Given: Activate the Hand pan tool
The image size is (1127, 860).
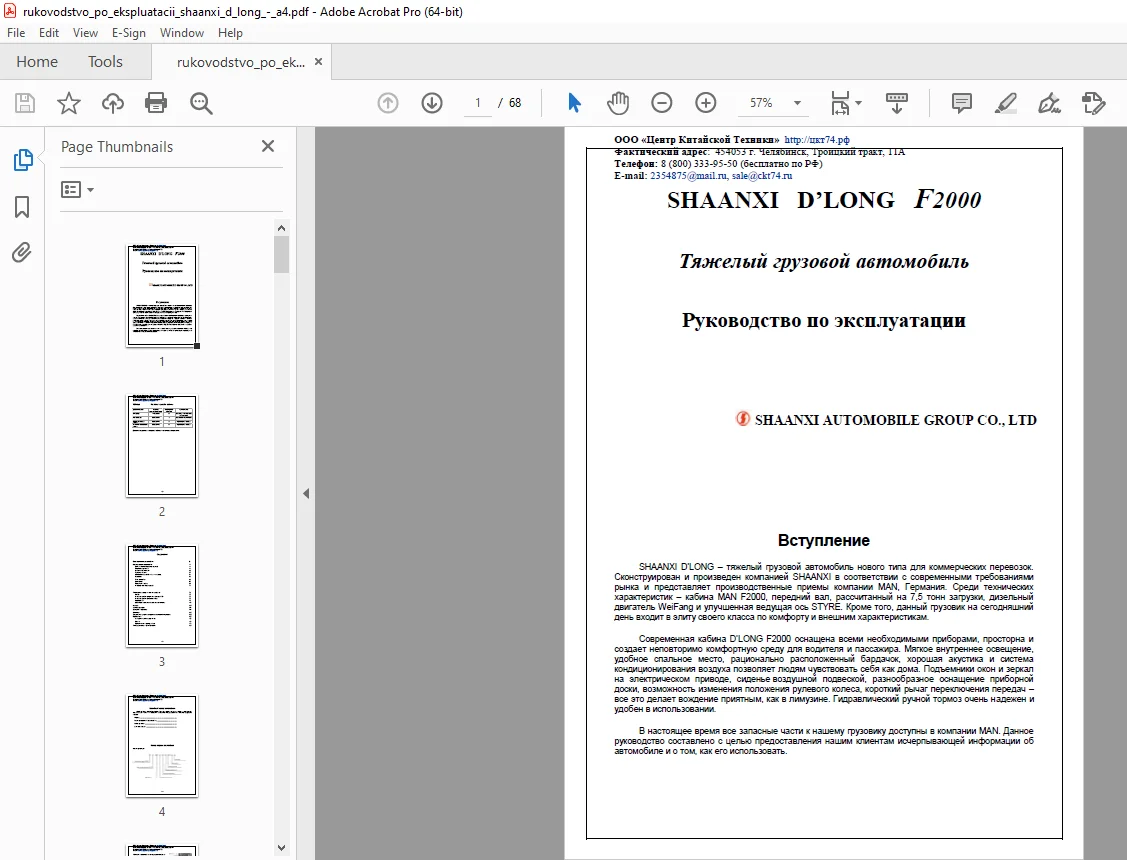Looking at the screenshot, I should pos(618,103).
